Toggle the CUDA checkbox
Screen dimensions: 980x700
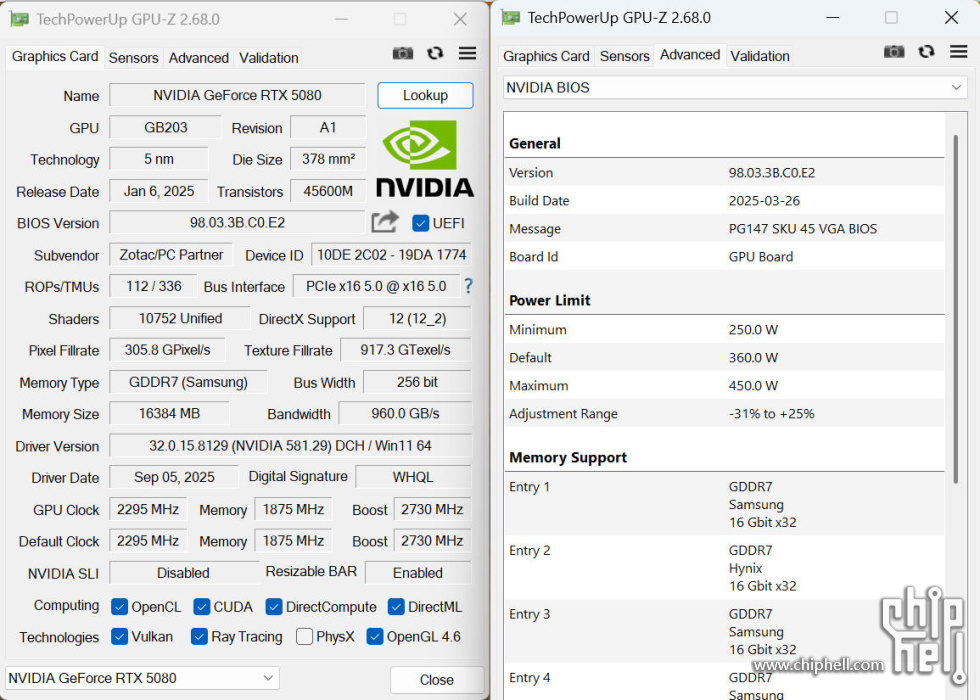pos(202,607)
